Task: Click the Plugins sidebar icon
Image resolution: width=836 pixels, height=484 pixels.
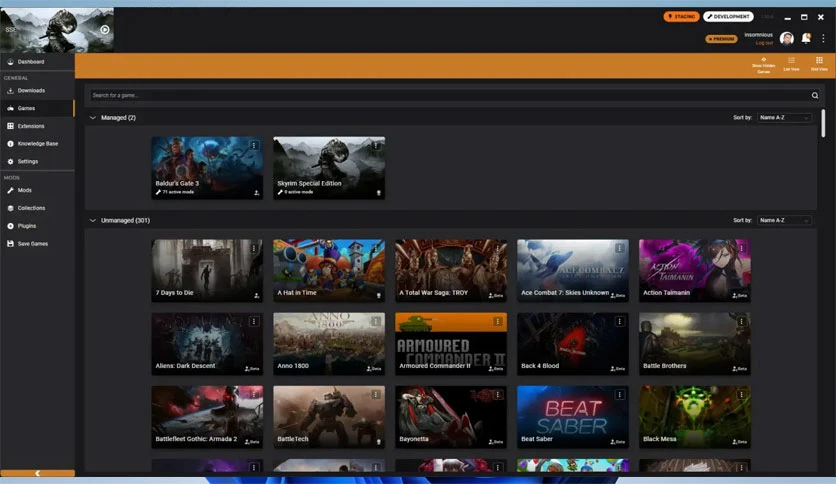Action: pos(10,226)
